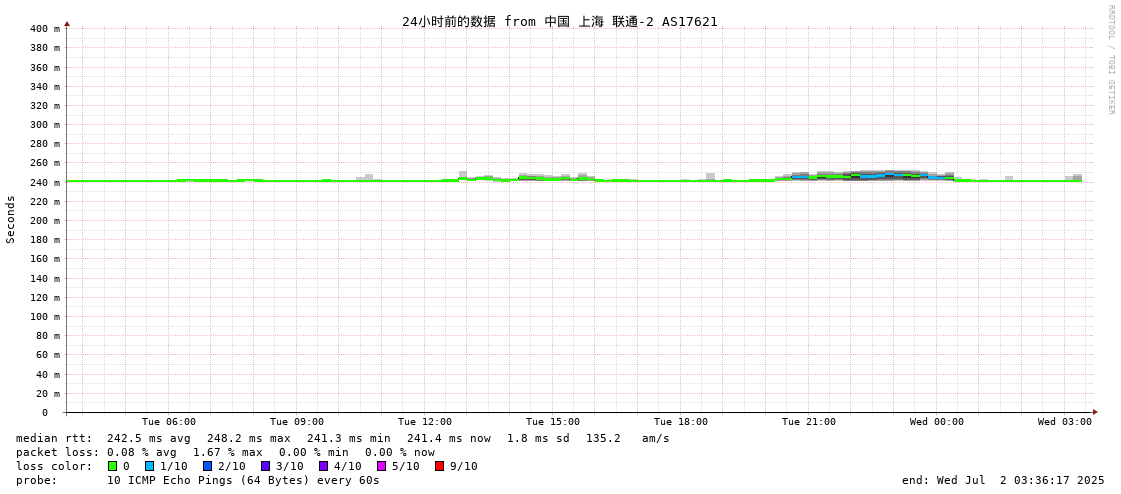Click the red 9/10 loss swatch
1121x494 pixels.
click(439, 466)
